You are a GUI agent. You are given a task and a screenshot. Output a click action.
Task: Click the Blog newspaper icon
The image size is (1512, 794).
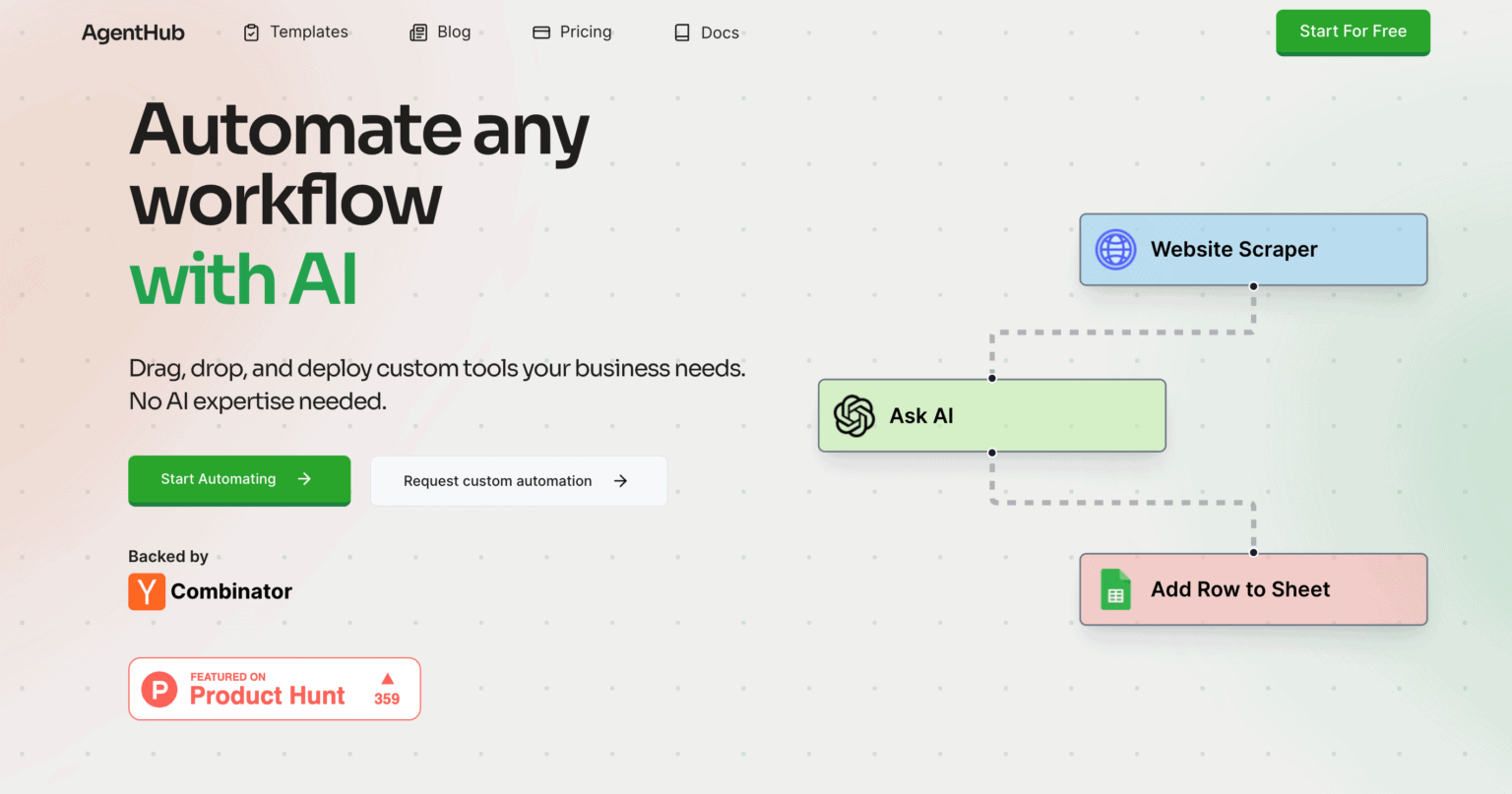tap(418, 32)
